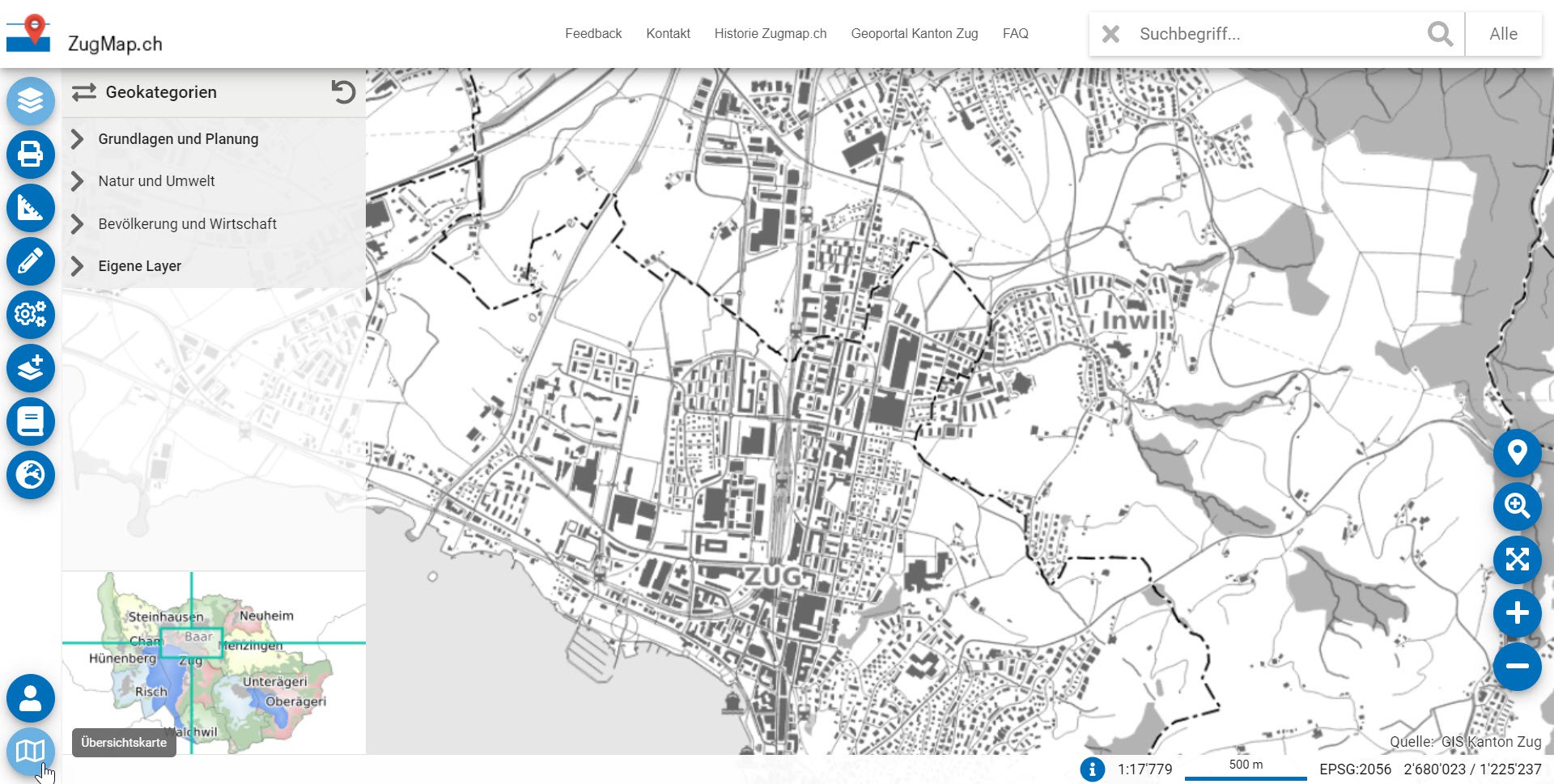Viewport: 1554px width, 784px height.
Task: Click the location pin button on map
Action: [x=1517, y=452]
